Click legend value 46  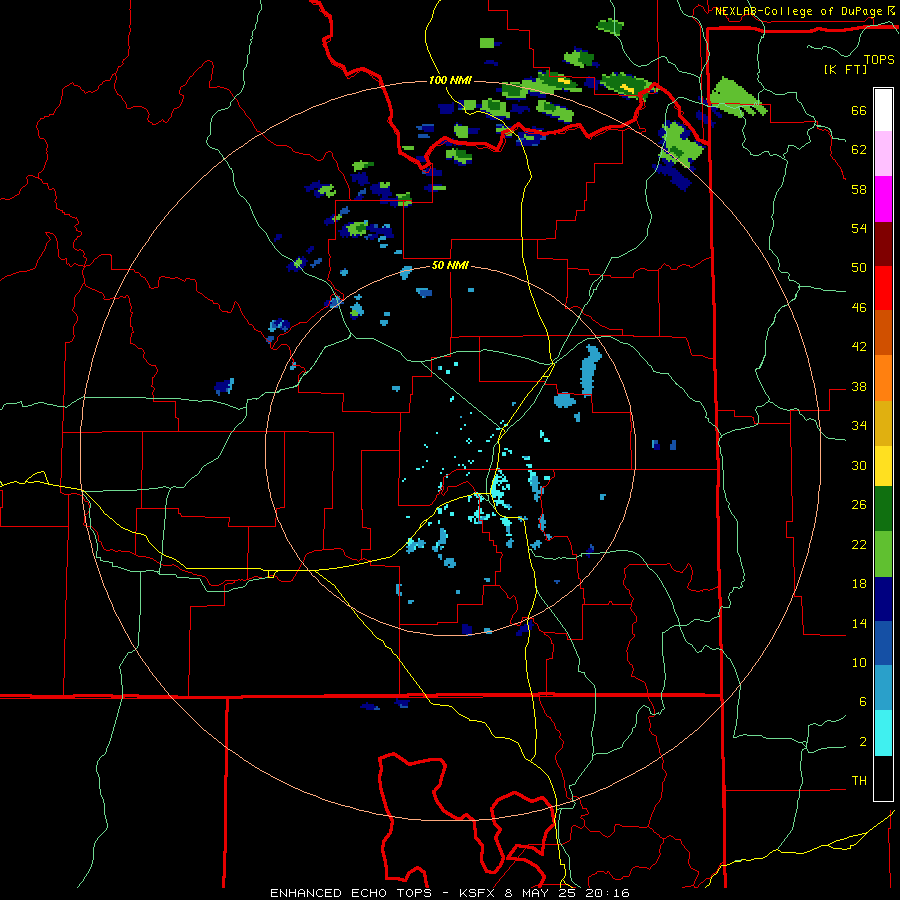859,308
